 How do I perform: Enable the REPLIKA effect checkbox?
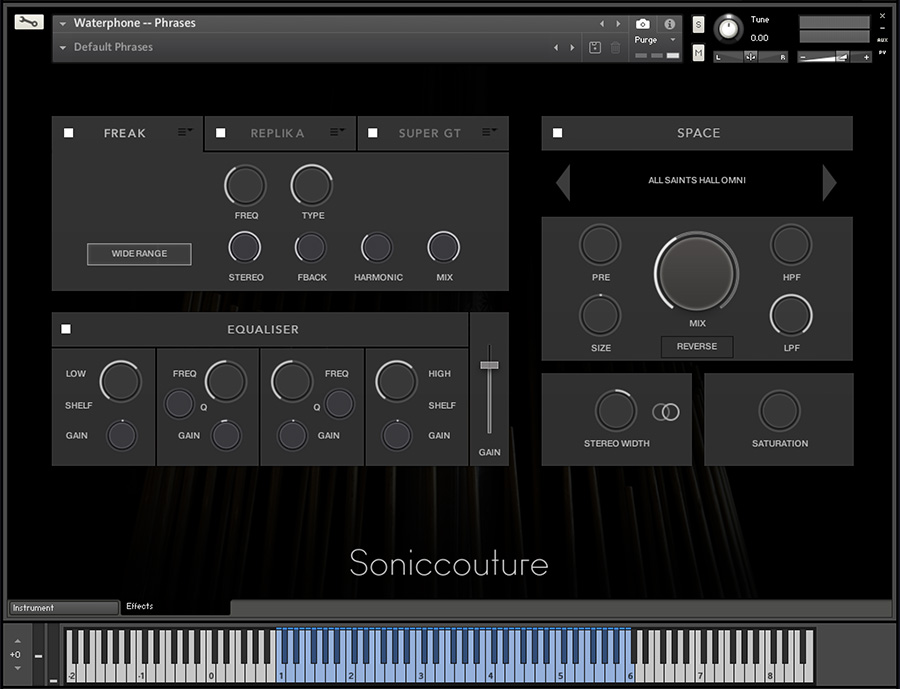(220, 133)
